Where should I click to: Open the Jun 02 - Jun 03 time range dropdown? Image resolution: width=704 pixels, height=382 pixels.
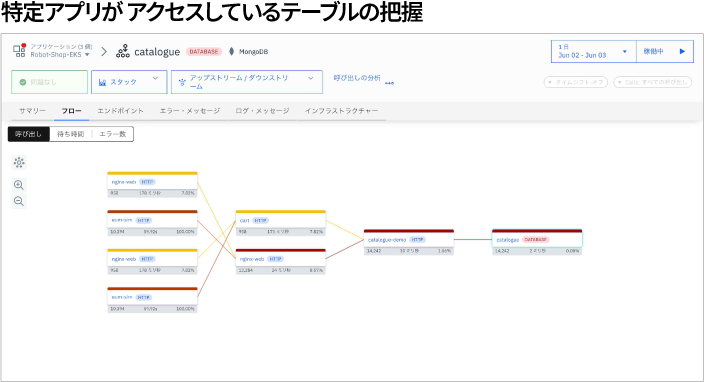(594, 51)
